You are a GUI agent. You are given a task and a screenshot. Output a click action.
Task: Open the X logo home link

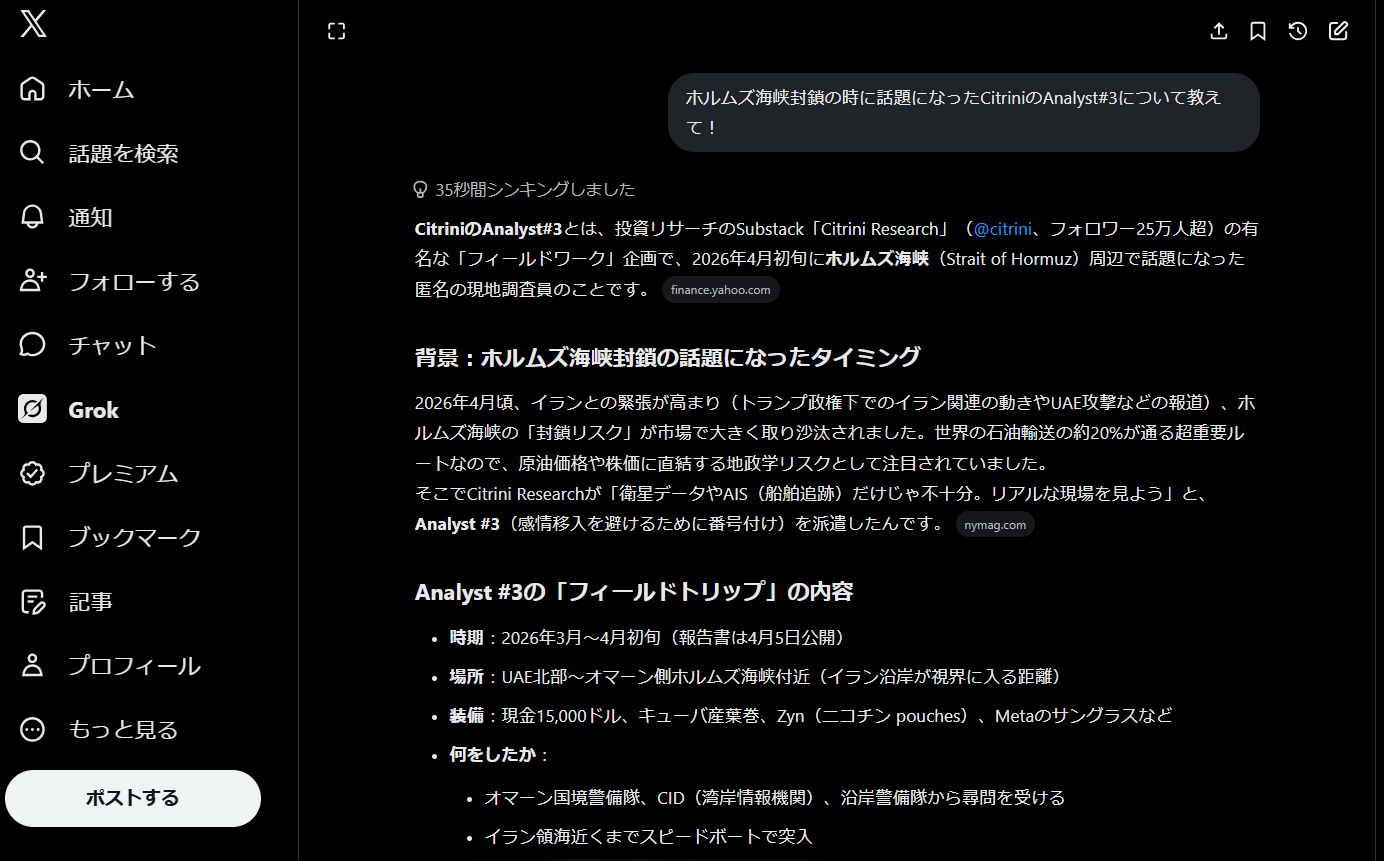point(33,23)
